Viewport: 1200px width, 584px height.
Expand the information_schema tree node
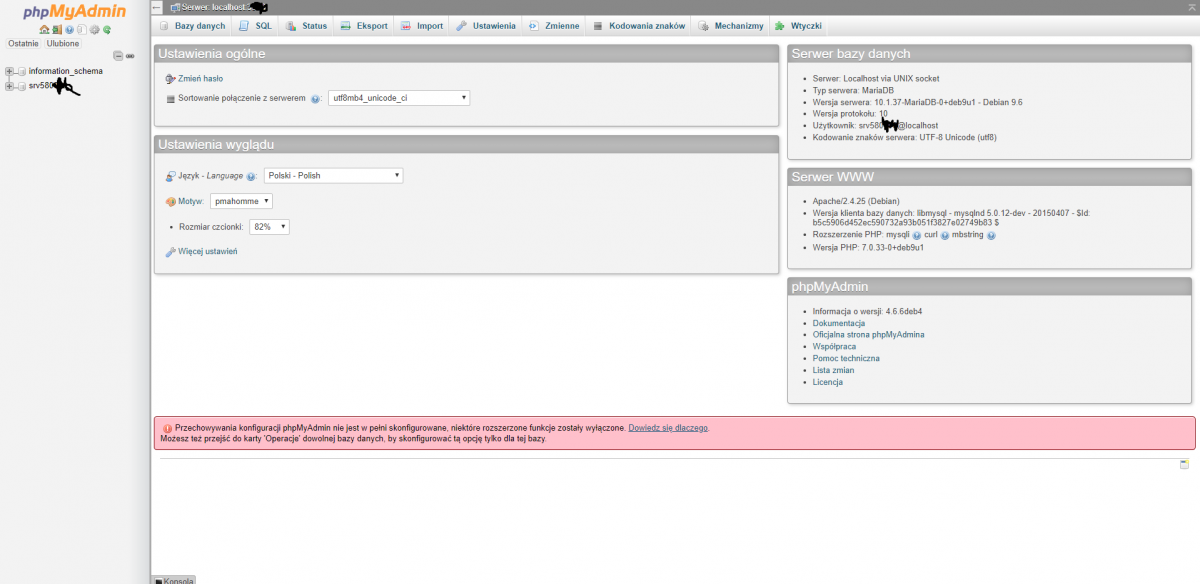pos(9,71)
